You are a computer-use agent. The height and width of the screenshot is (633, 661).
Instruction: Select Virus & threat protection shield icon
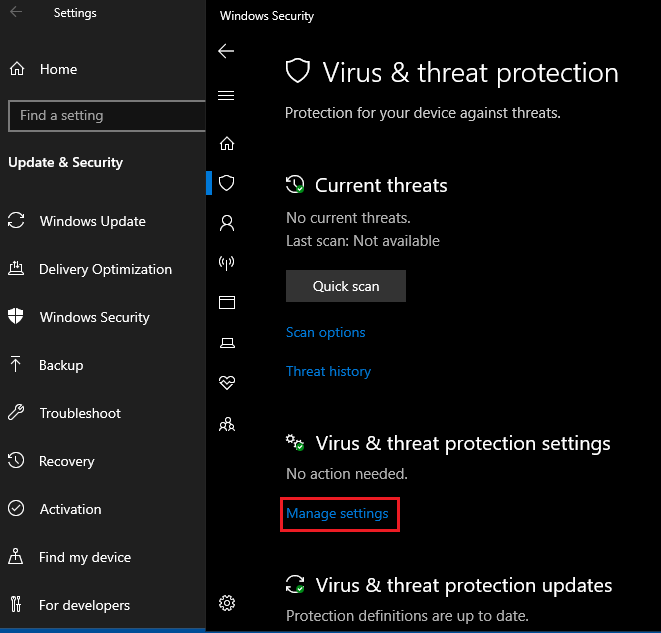(x=227, y=183)
